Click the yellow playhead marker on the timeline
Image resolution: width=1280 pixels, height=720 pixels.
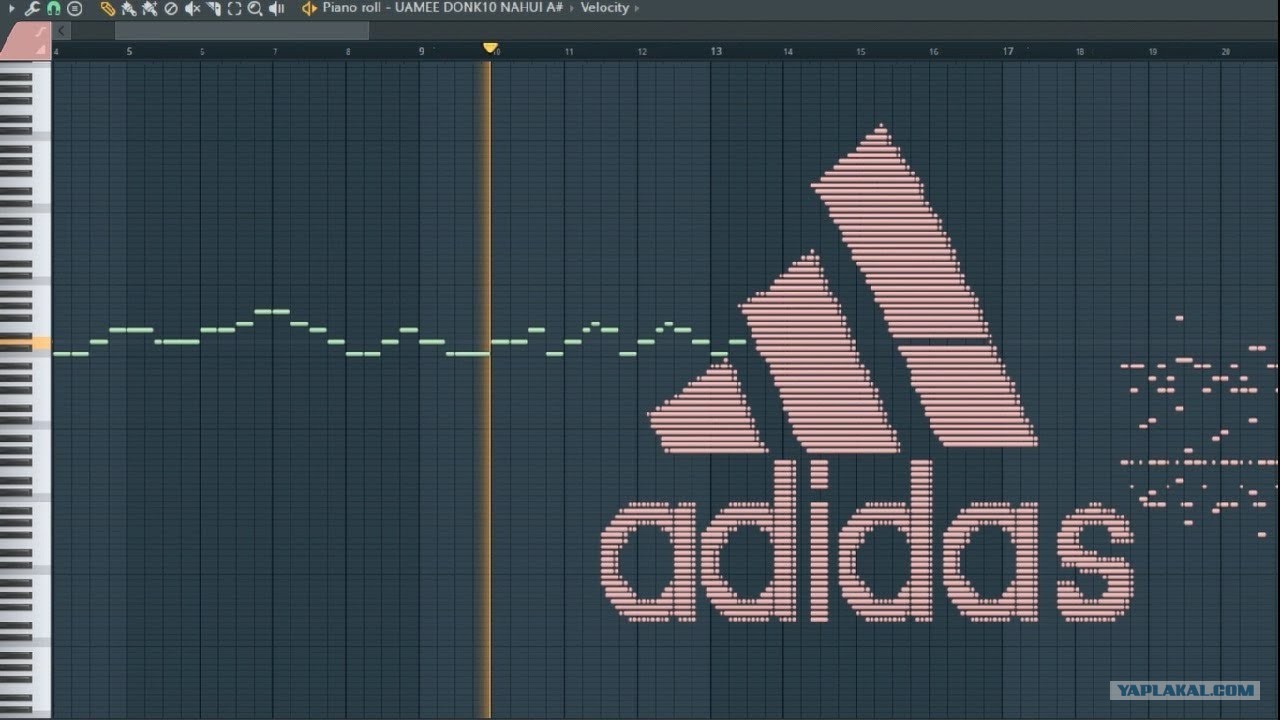point(490,47)
